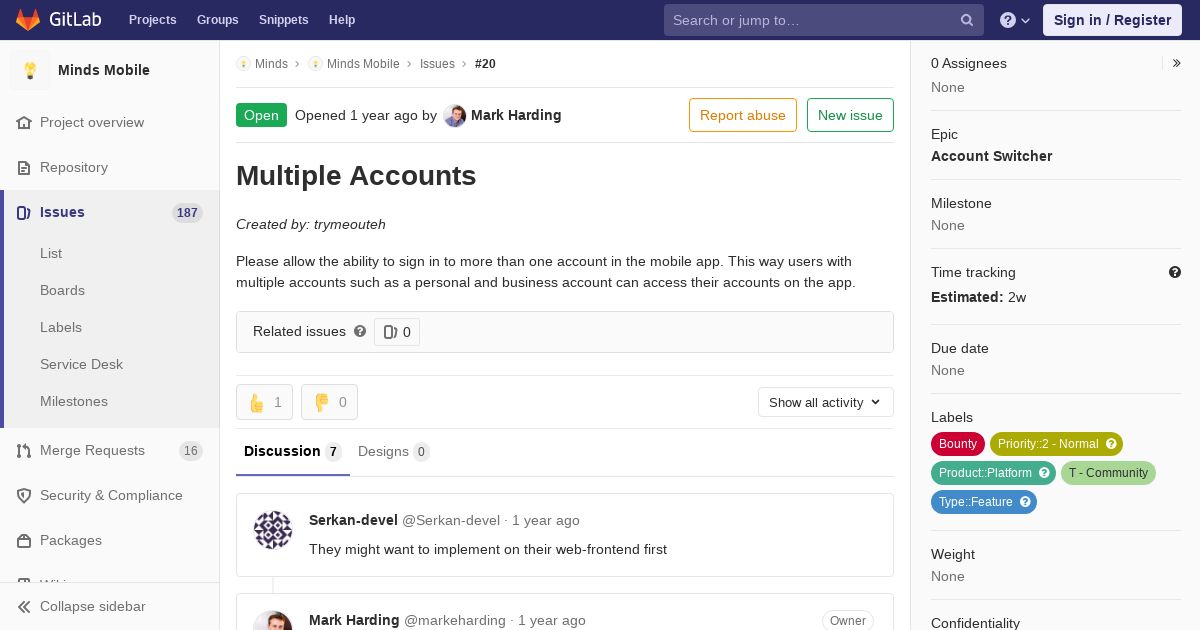The image size is (1200, 630).
Task: Toggle the thumbs up reaction
Action: pyautogui.click(x=264, y=402)
